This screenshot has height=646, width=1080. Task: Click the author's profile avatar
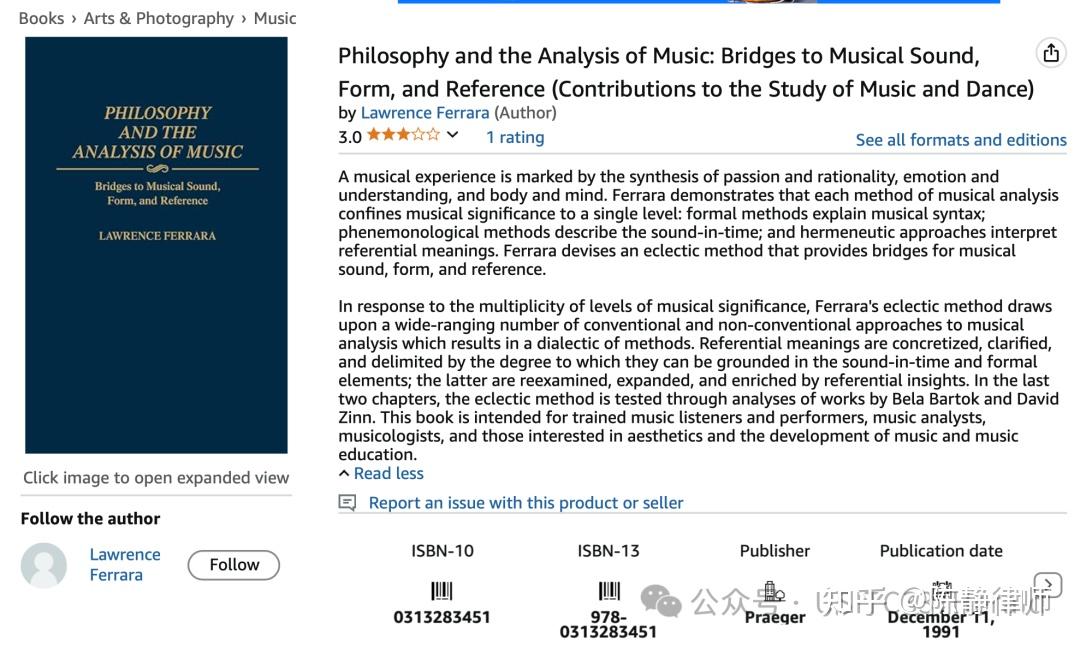pos(44,565)
